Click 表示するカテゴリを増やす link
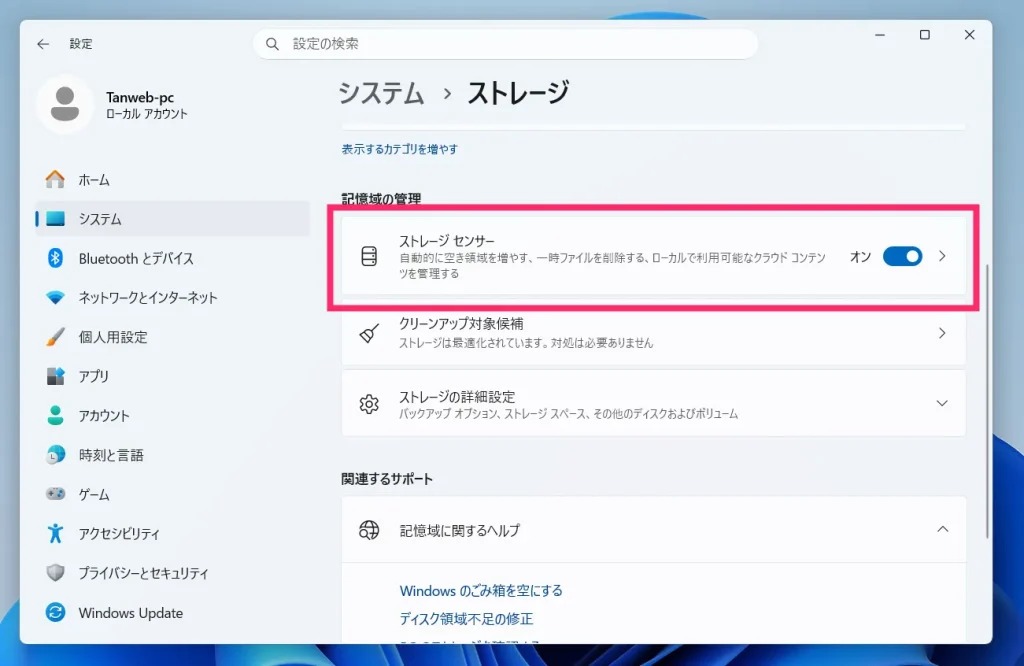The image size is (1024, 666). tap(400, 149)
